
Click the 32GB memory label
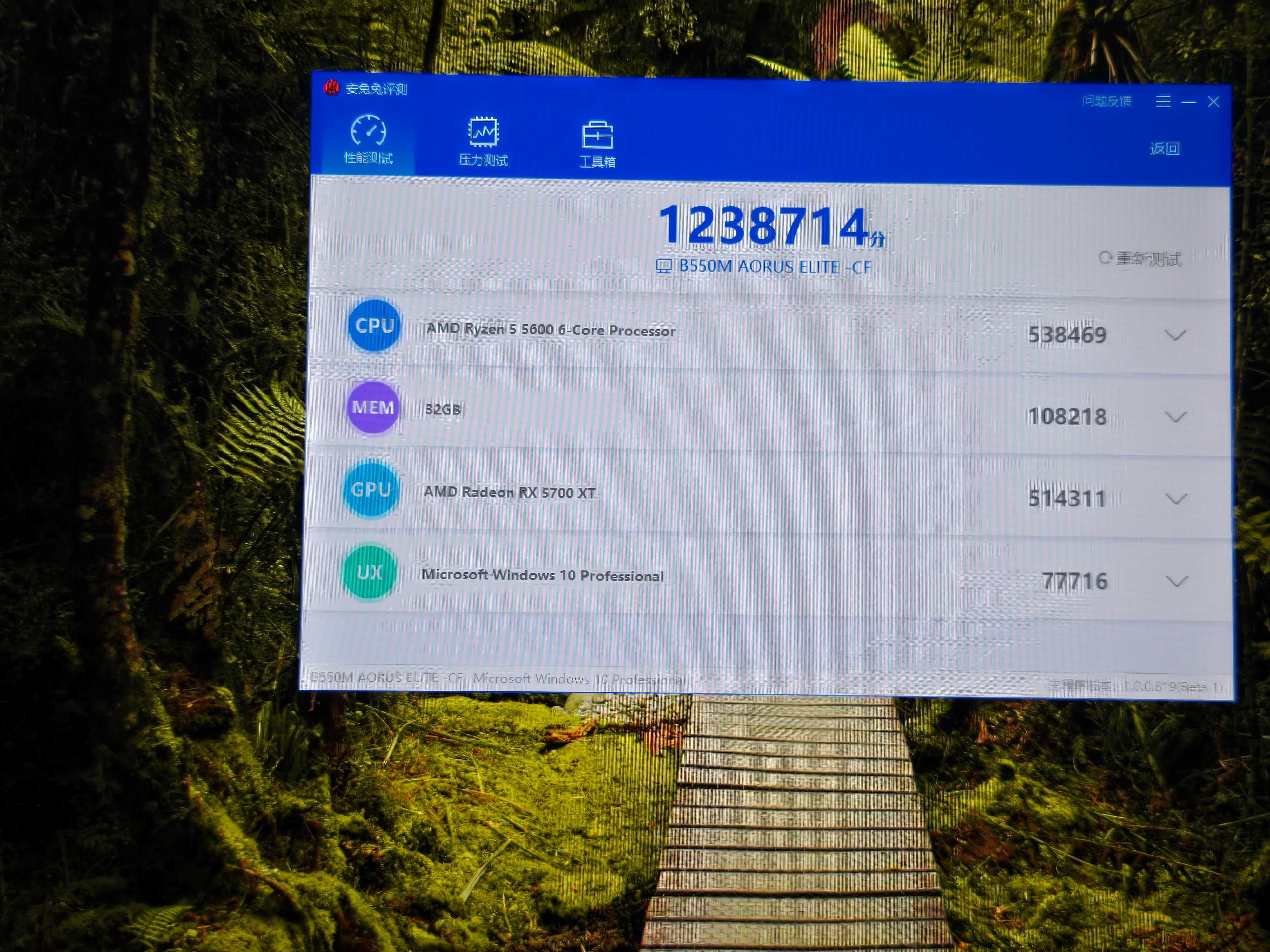coord(443,409)
